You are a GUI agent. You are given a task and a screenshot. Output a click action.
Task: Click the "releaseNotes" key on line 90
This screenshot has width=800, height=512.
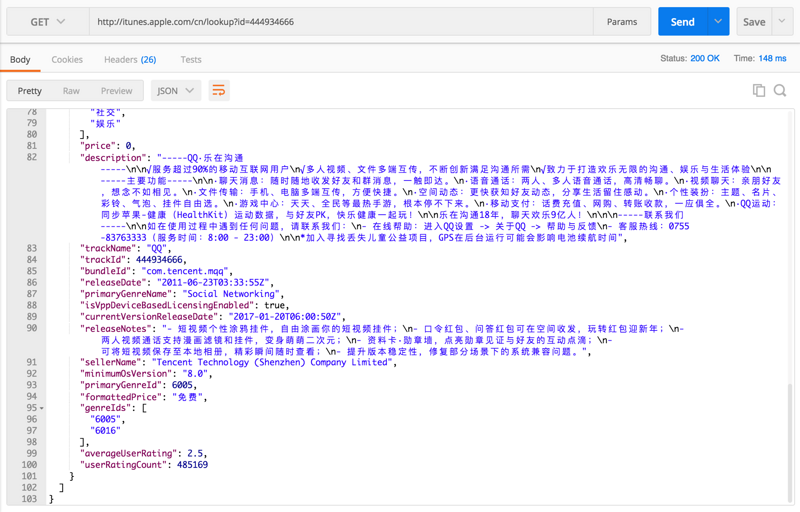coord(116,328)
